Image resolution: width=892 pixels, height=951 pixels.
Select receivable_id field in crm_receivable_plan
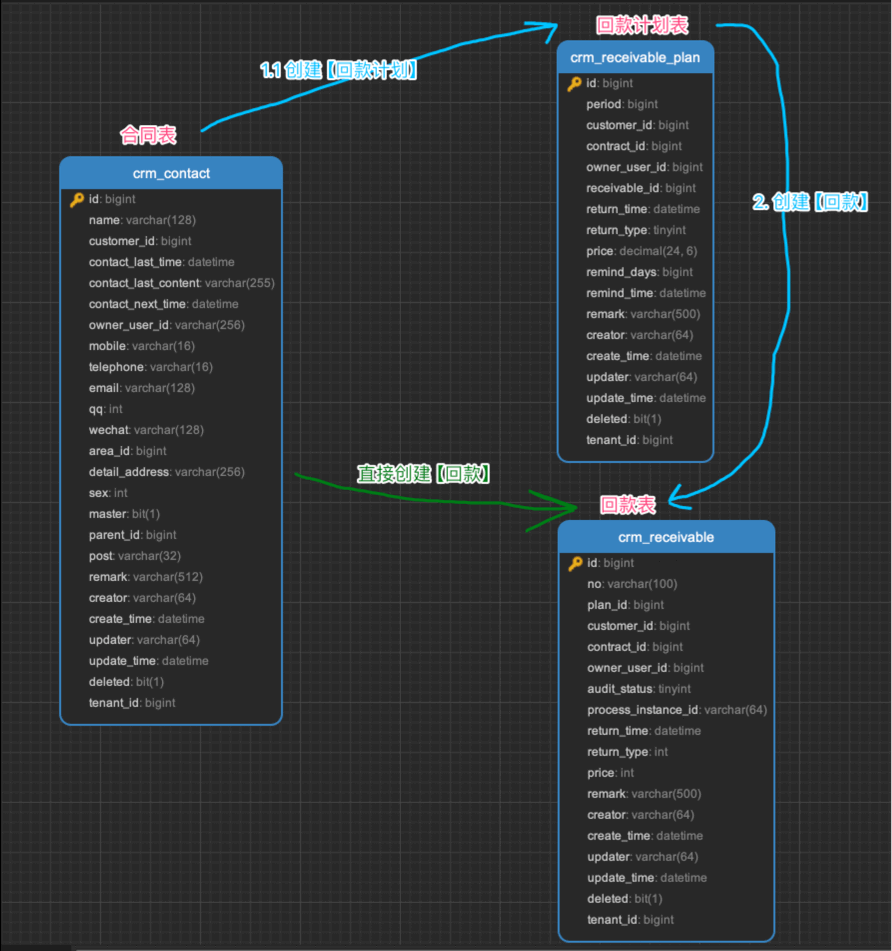pyautogui.click(x=640, y=188)
